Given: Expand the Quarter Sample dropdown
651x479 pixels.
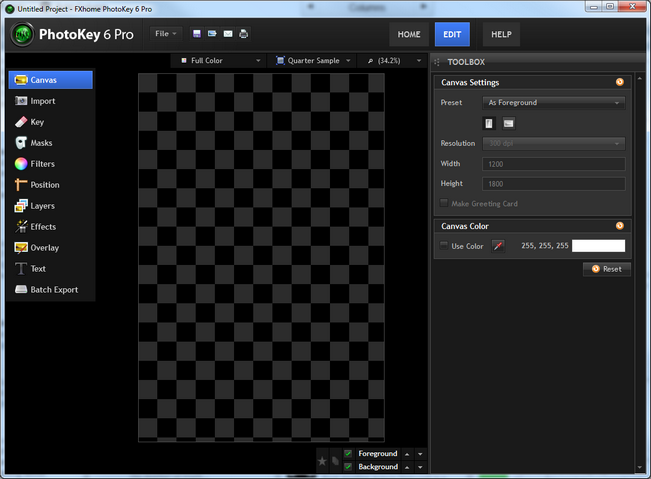Looking at the screenshot, I should [314, 61].
